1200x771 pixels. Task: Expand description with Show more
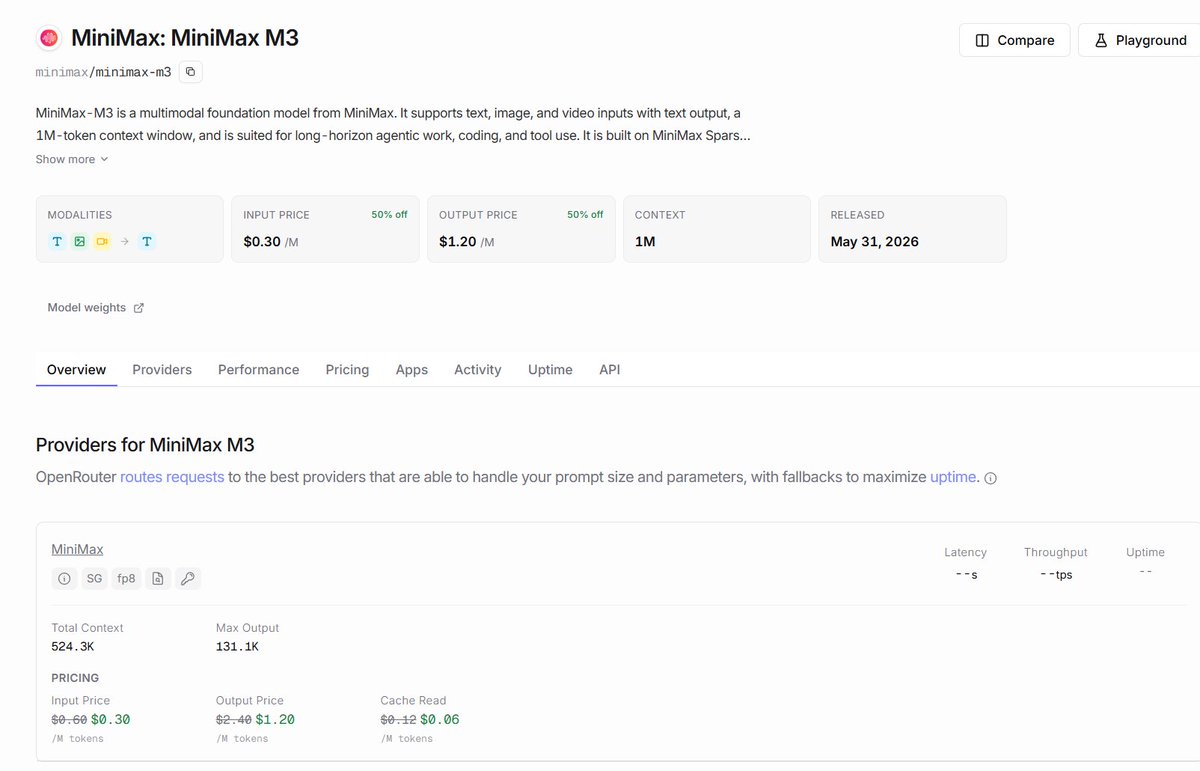click(x=72, y=159)
